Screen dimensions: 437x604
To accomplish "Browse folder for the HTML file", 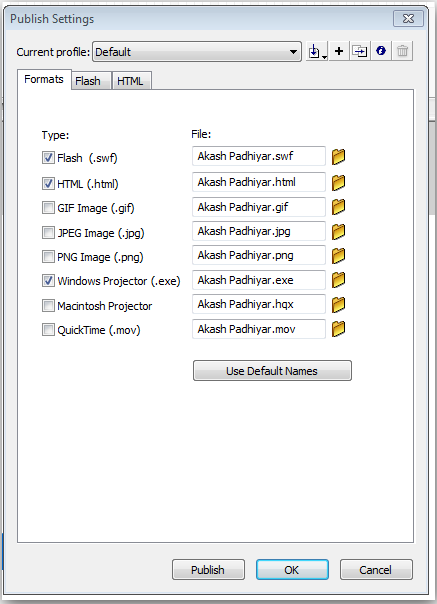I will pos(338,183).
